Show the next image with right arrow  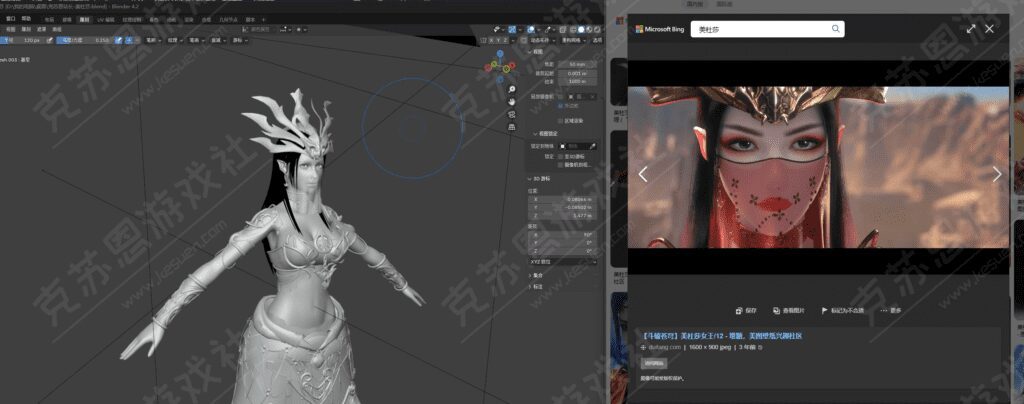(996, 174)
